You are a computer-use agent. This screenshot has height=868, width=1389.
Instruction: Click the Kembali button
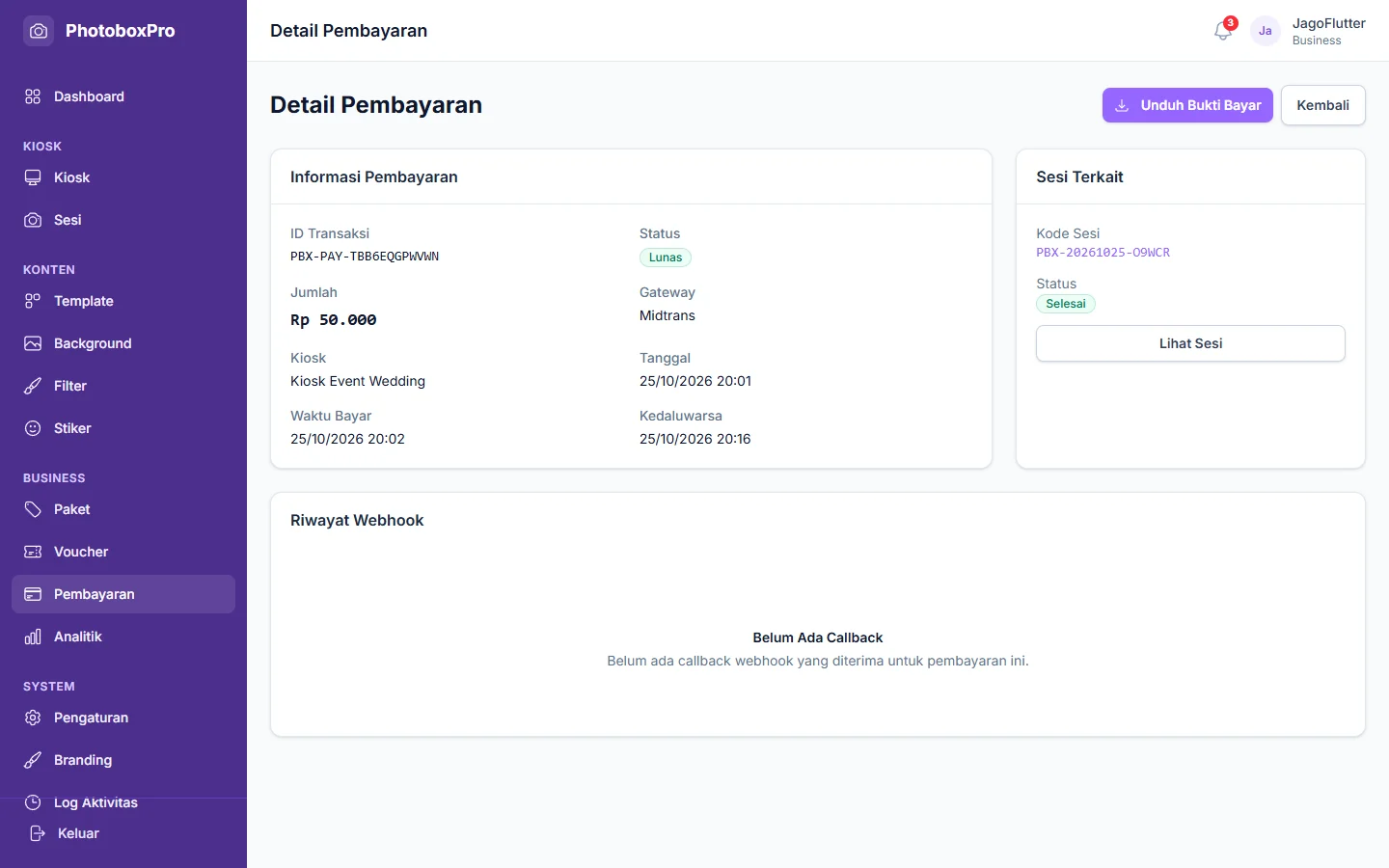[1322, 105]
